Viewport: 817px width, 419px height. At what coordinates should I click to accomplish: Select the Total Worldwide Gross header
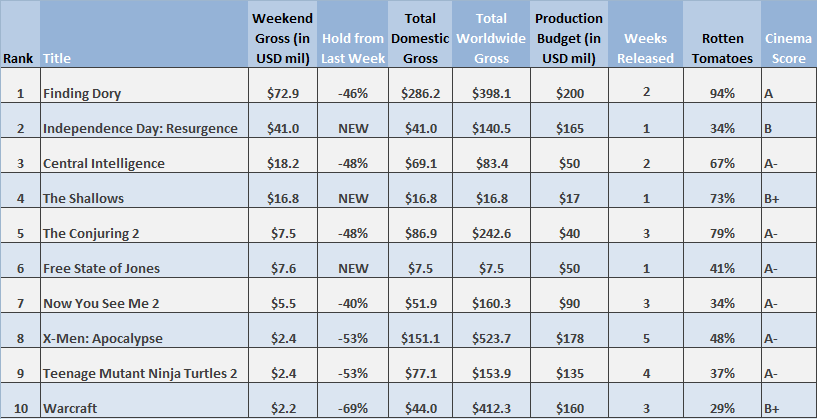[x=491, y=38]
